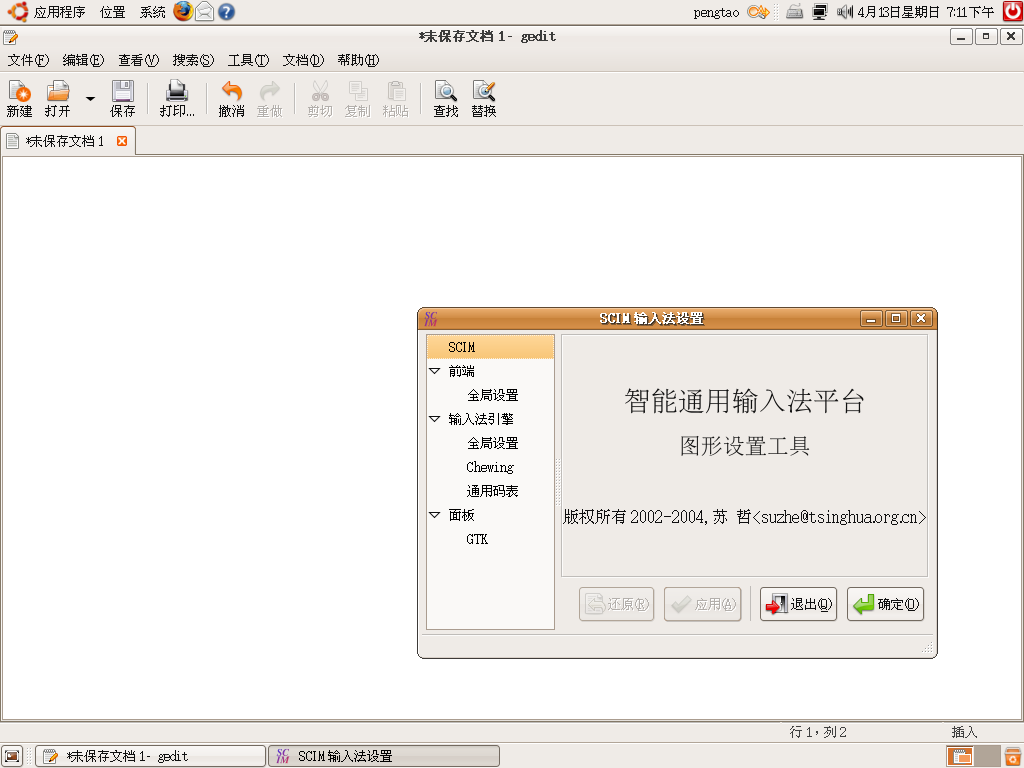The width and height of the screenshot is (1024, 768).
Task: Collapse the 面板 tree section
Action: click(434, 515)
